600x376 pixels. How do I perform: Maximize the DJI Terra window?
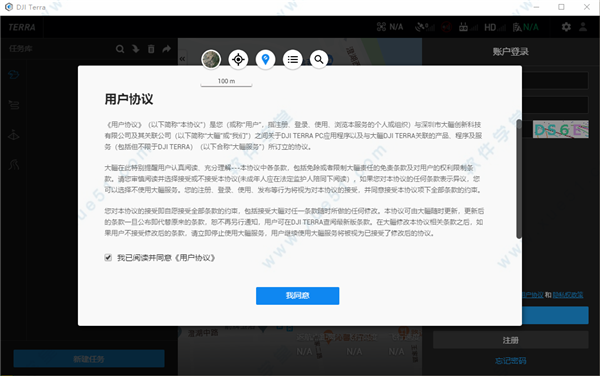pyautogui.click(x=561, y=7)
